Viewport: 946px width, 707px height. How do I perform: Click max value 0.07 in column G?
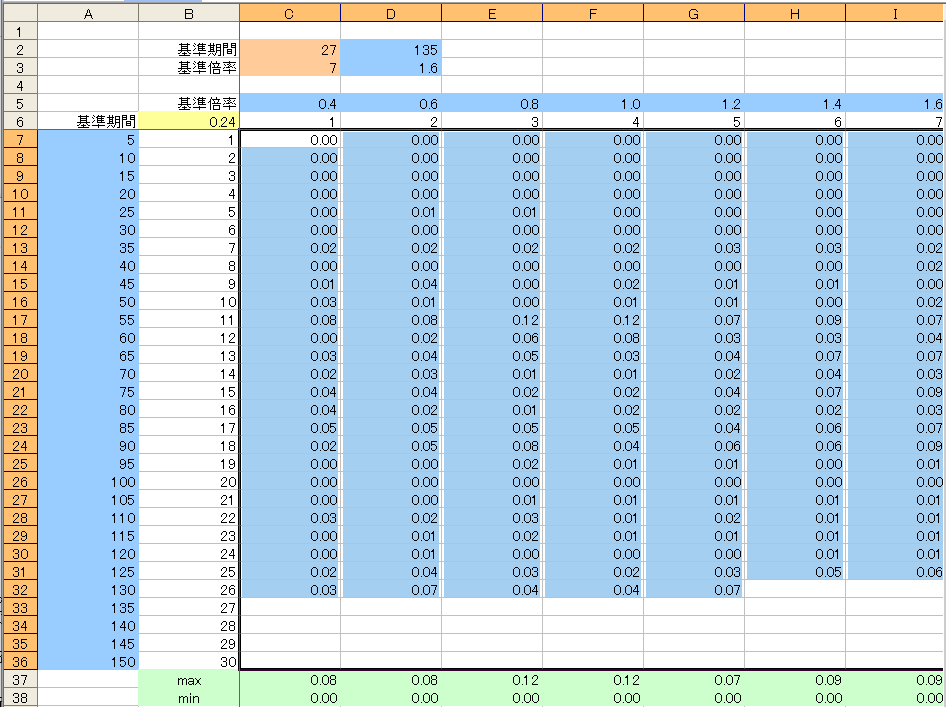click(694, 680)
